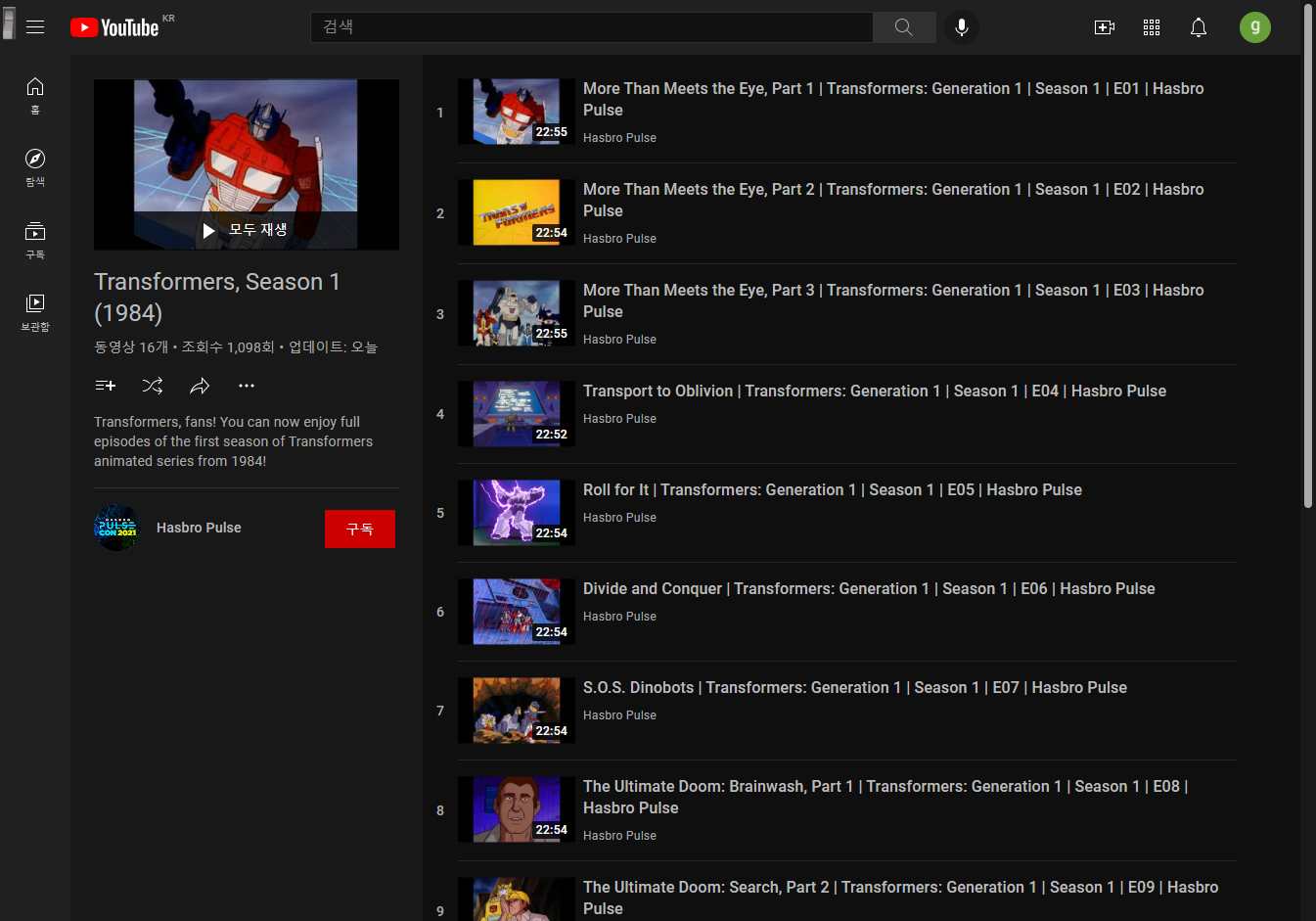Screen dimensions: 1316x921
Task: Open S.O.S. Dinobots E07 title
Action: tap(855, 687)
